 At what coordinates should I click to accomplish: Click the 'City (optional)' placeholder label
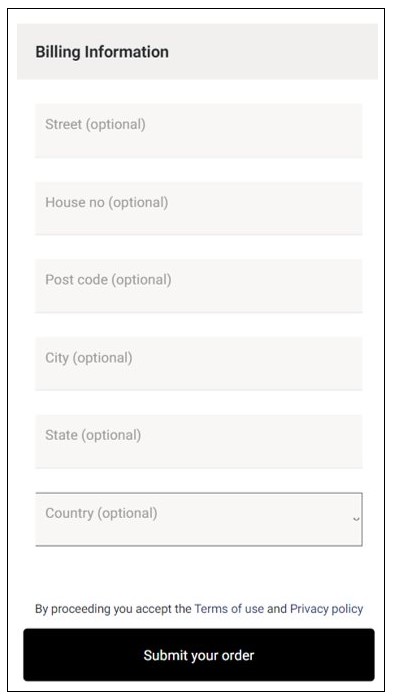click(x=88, y=358)
